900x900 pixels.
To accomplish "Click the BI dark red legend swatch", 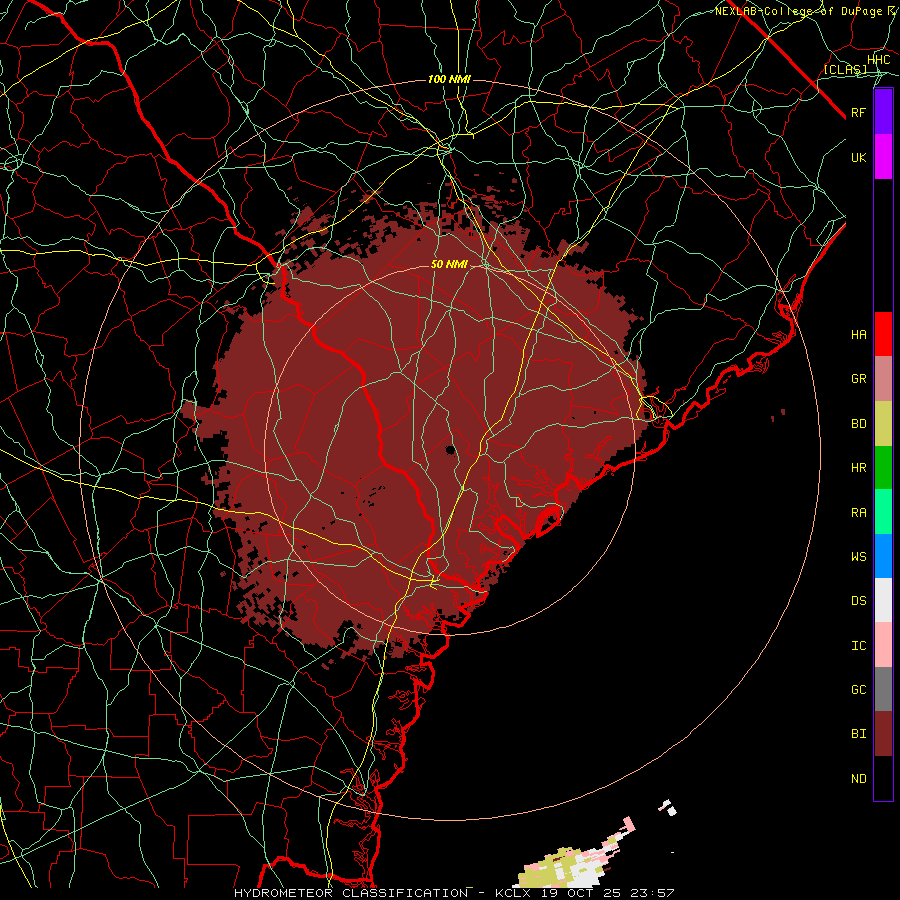I will pos(883,734).
